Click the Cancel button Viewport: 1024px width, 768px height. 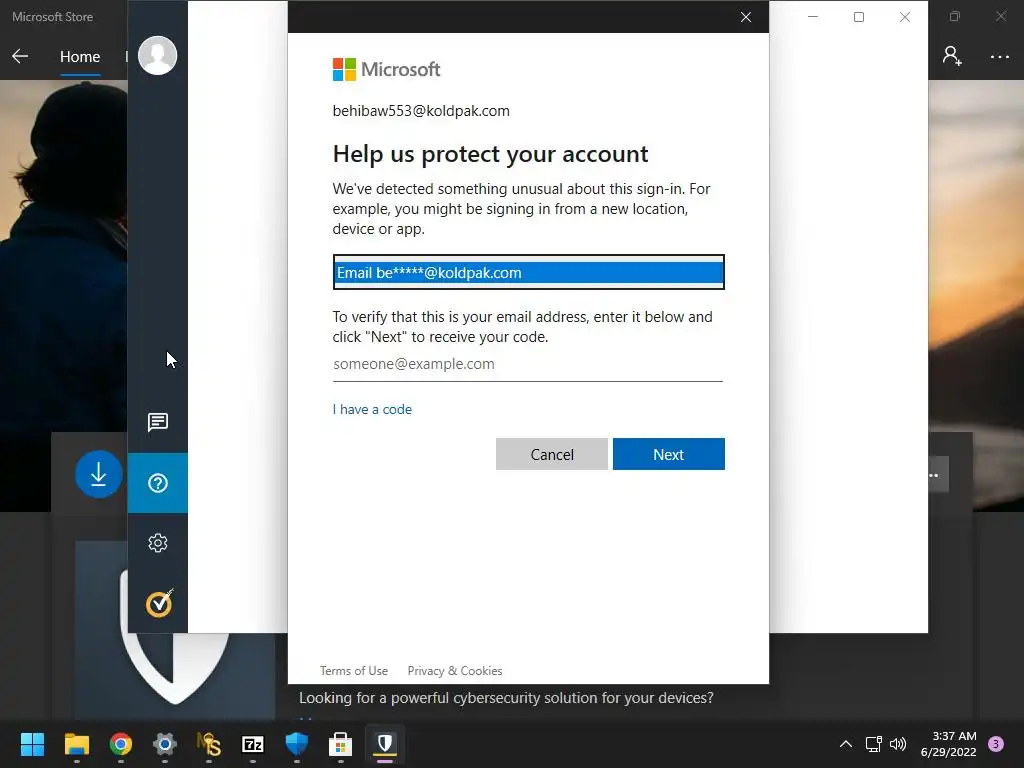click(x=552, y=454)
